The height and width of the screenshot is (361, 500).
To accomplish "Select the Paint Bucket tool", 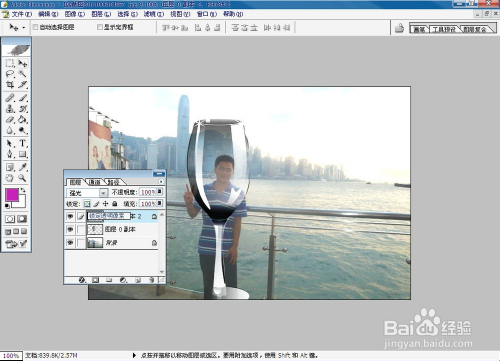I will click(x=22, y=119).
